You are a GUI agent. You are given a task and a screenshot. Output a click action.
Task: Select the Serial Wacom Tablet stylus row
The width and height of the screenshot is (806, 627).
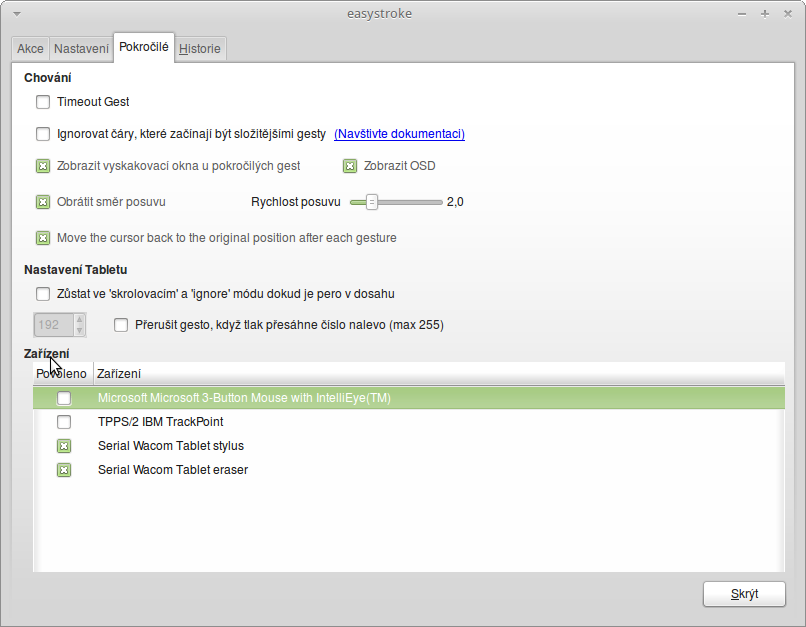(x=409, y=446)
